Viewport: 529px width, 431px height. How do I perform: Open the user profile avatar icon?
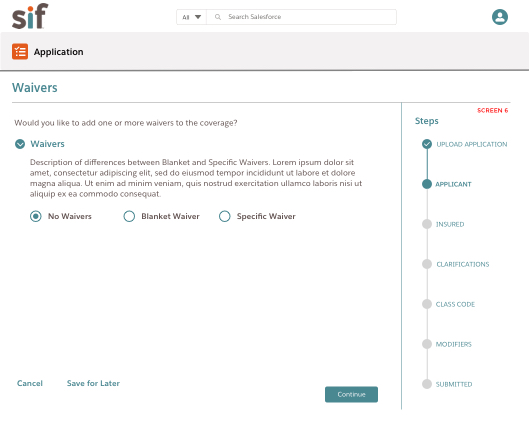pyautogui.click(x=500, y=17)
